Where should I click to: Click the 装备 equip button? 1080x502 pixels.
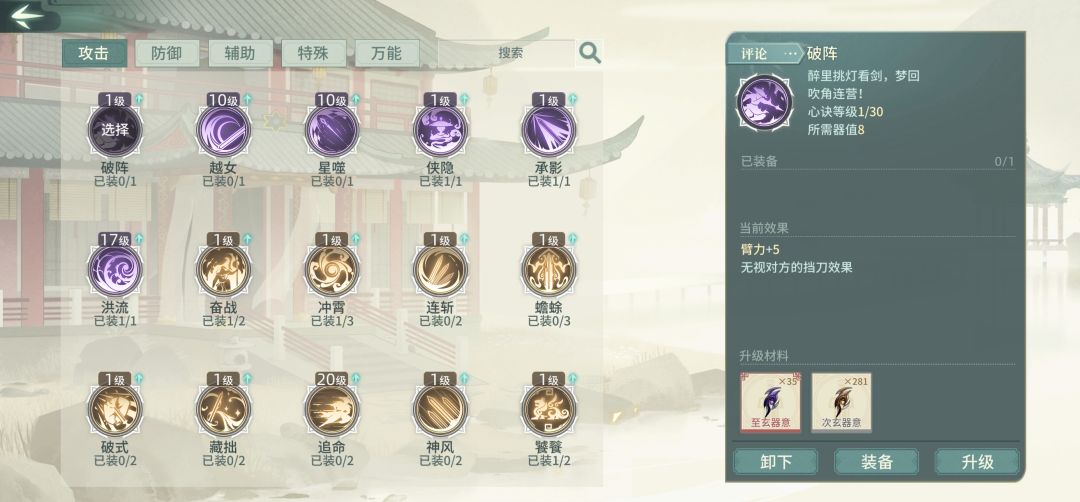[x=876, y=462]
